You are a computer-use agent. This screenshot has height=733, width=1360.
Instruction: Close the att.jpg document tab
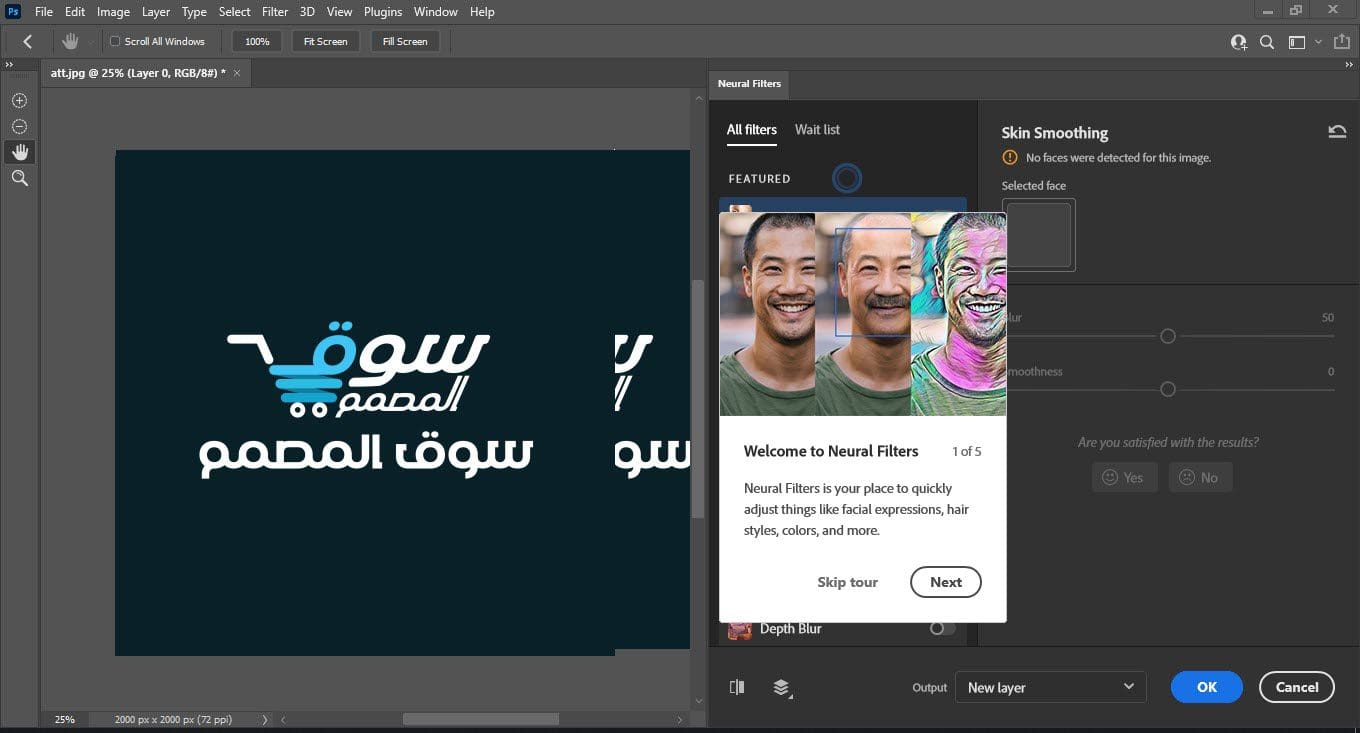[x=237, y=73]
